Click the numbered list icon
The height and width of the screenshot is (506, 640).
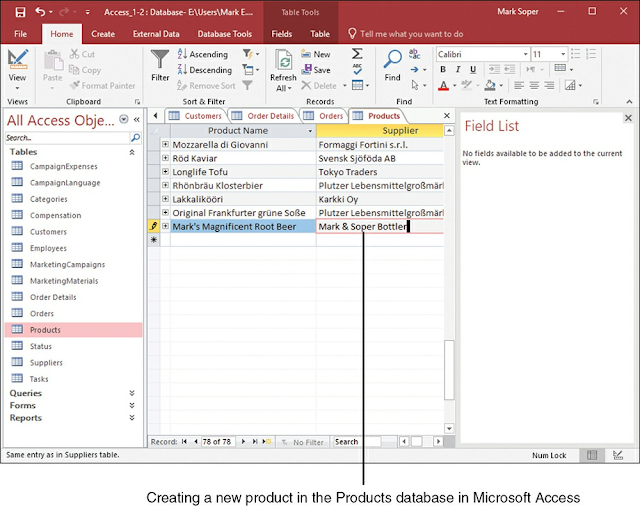[591, 54]
